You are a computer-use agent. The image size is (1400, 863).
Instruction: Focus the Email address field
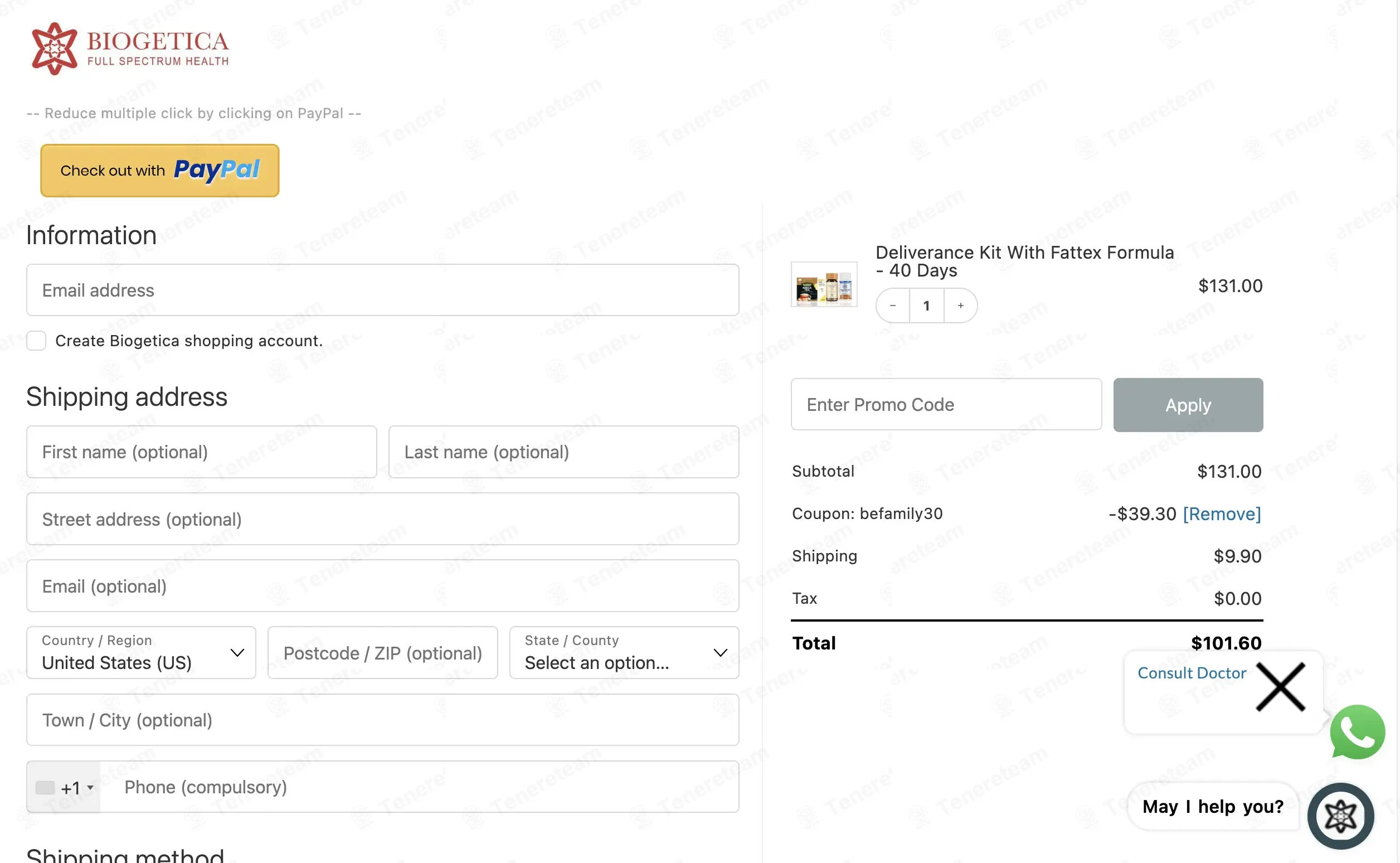pyautogui.click(x=383, y=290)
